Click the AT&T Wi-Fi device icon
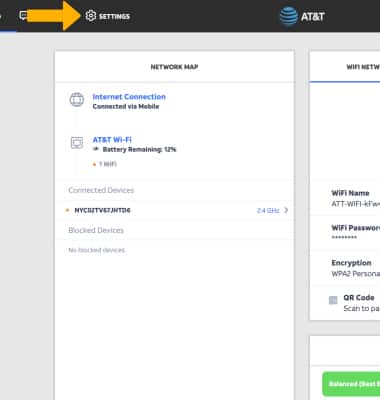The image size is (380, 400). click(x=77, y=143)
